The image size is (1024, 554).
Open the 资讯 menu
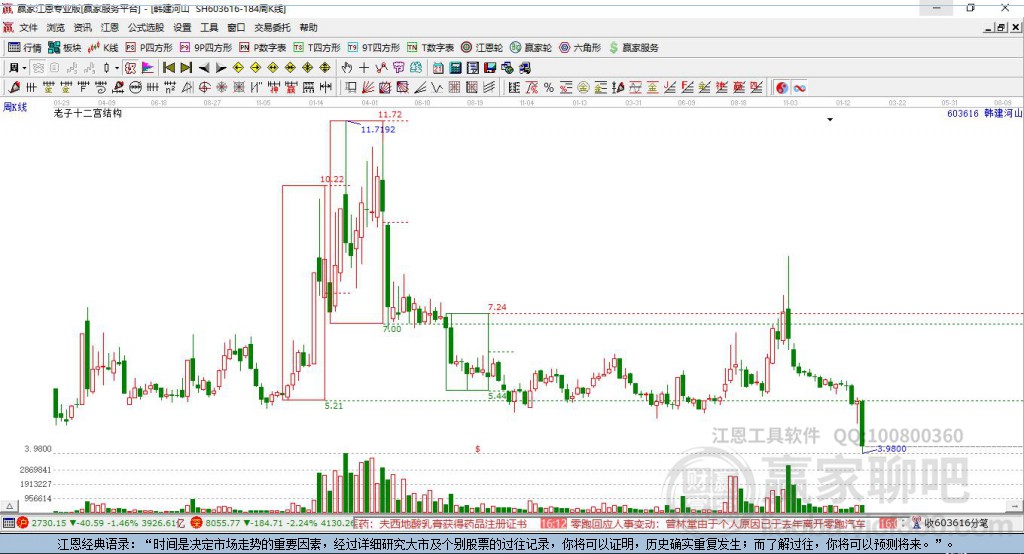point(82,27)
